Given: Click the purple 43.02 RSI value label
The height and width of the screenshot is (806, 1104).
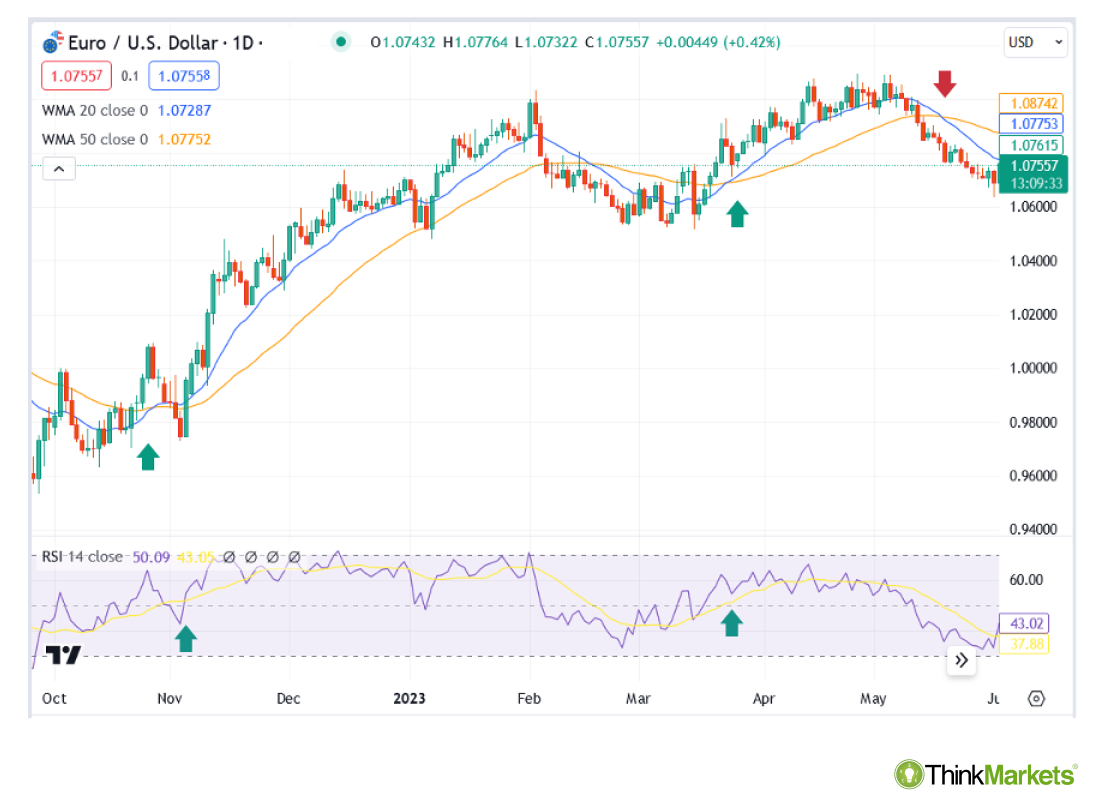Looking at the screenshot, I should pyautogui.click(x=1027, y=623).
